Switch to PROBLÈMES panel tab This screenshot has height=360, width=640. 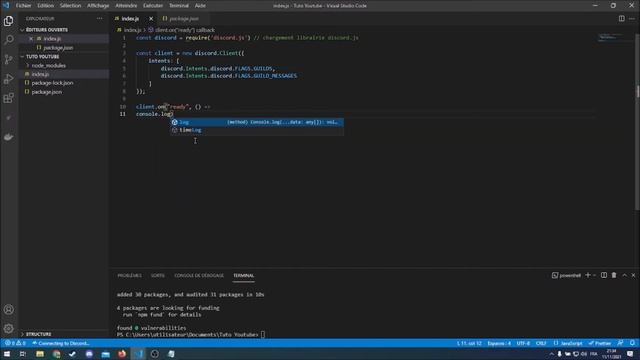129,276
